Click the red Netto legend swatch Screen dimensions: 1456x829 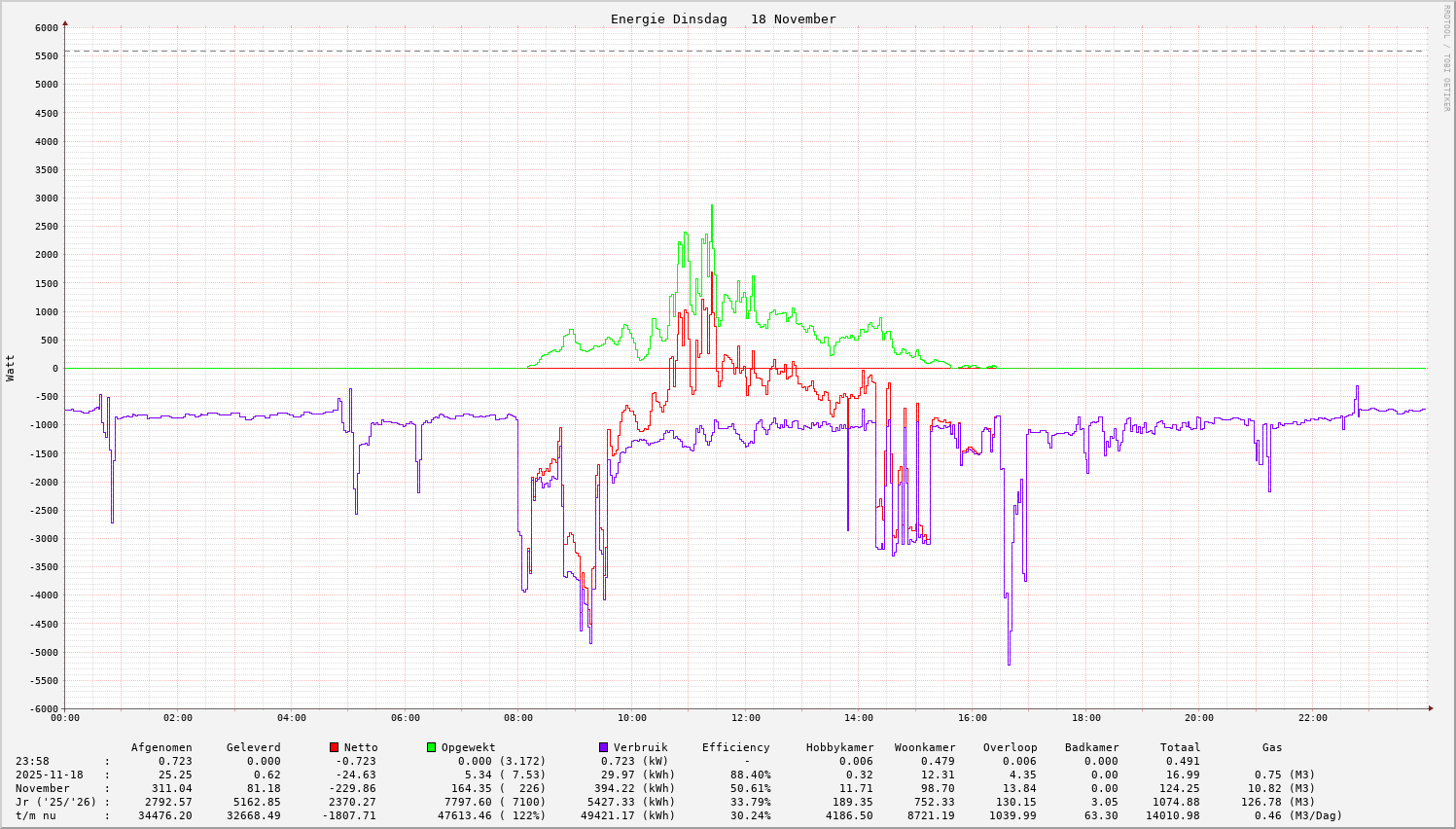click(x=334, y=747)
